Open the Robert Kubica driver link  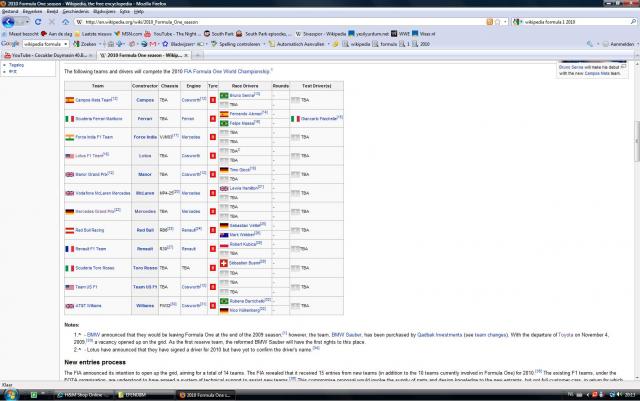point(243,244)
